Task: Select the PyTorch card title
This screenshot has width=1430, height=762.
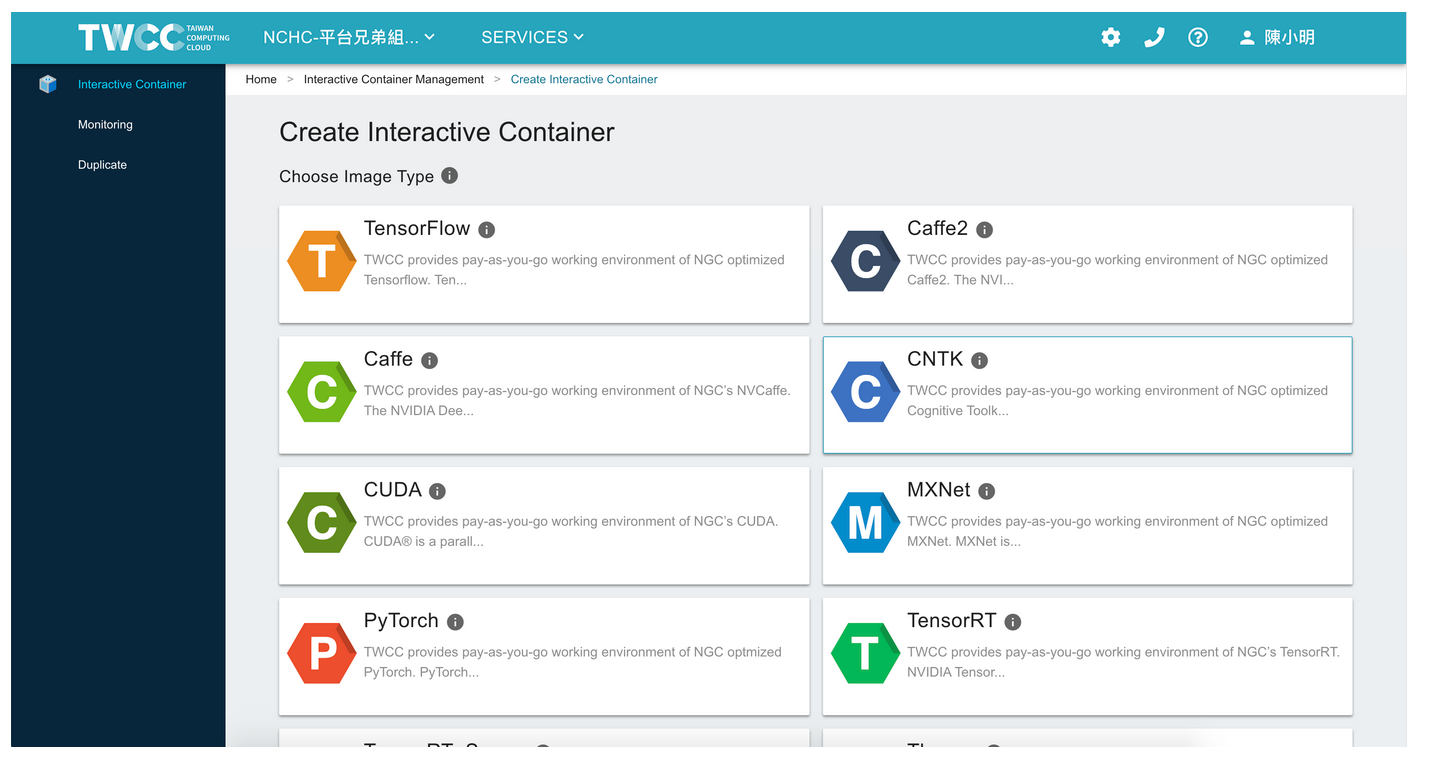Action: click(x=401, y=620)
